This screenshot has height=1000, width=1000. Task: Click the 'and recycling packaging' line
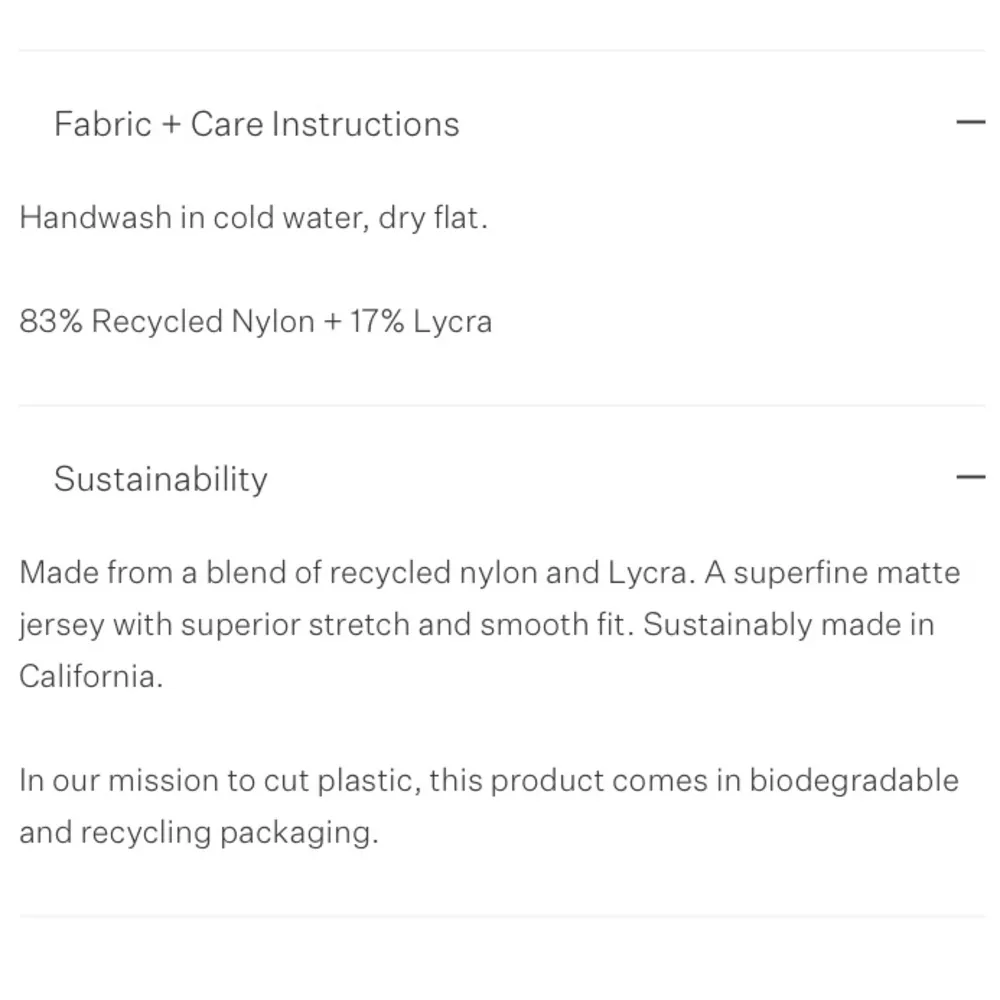(198, 833)
